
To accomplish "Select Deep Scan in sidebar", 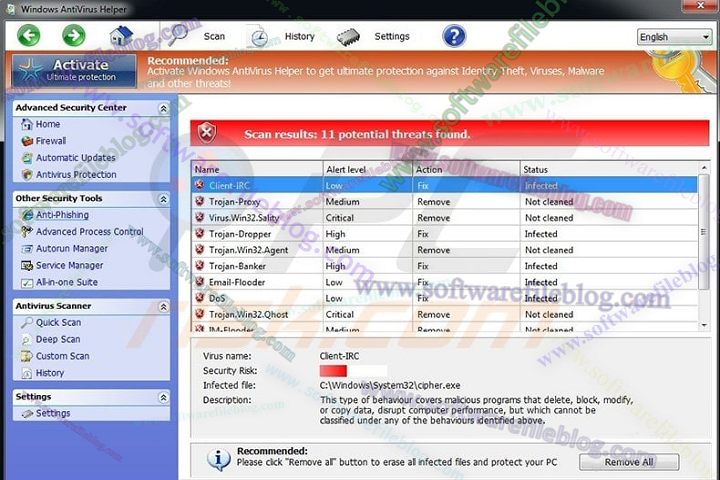I will pos(58,339).
